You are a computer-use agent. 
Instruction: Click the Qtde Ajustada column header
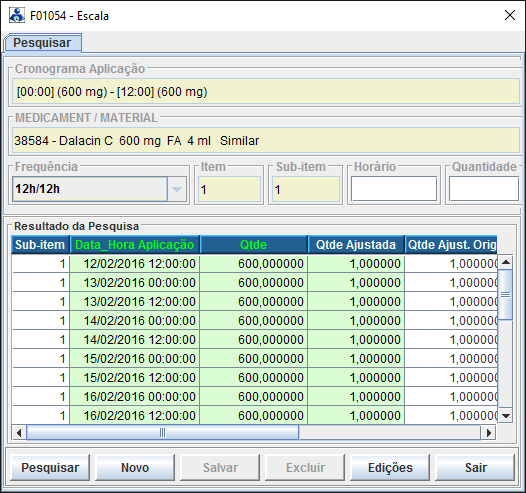[356, 244]
